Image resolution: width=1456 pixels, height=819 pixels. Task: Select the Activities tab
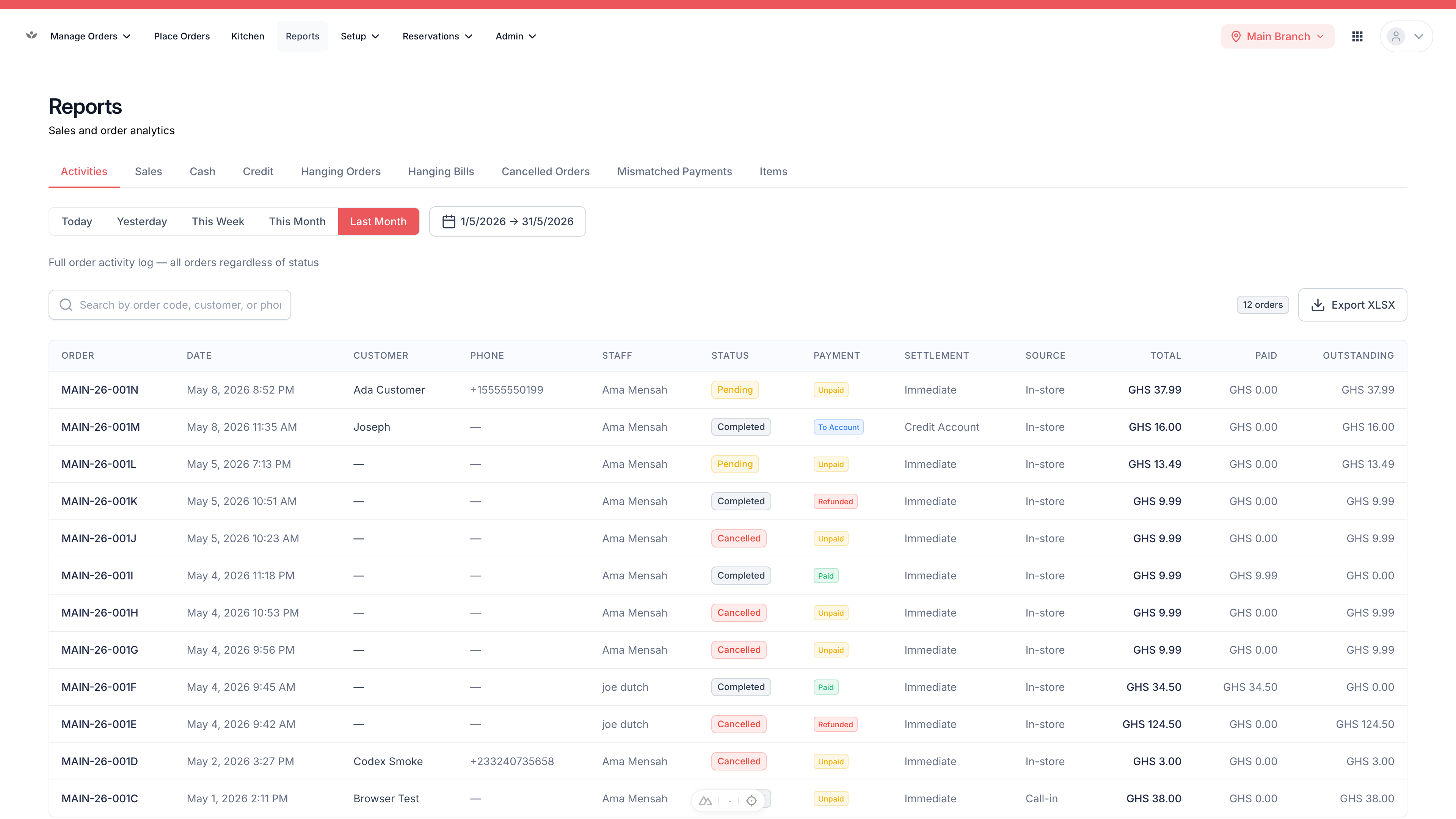point(84,171)
